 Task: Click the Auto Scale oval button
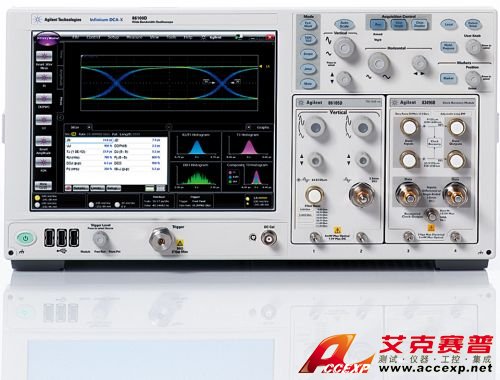tap(344, 24)
